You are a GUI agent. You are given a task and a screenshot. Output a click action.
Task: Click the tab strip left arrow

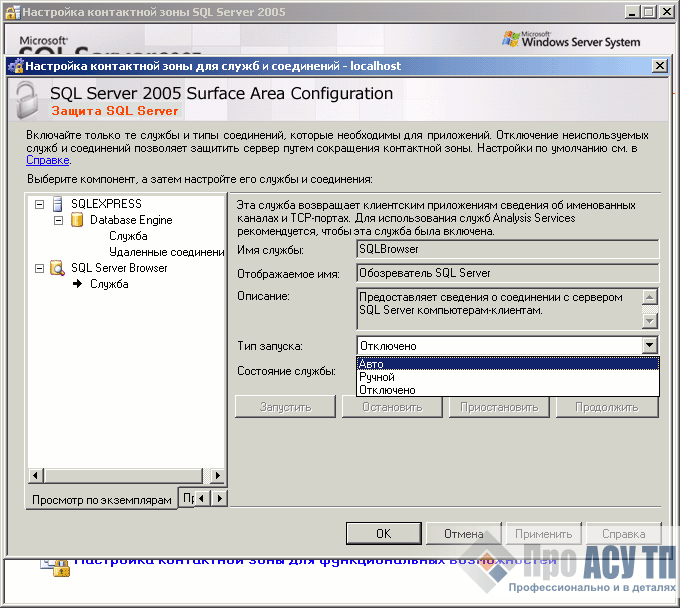point(202,498)
